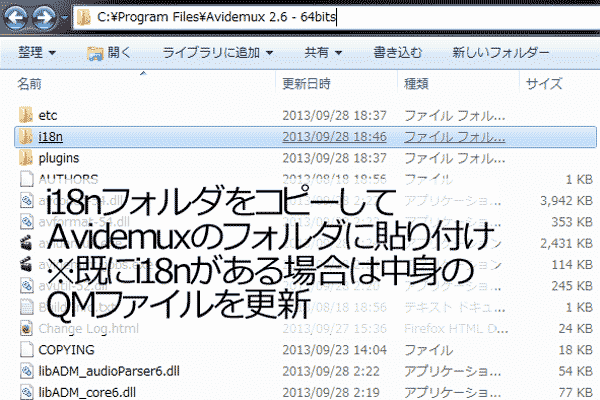Sort by the サイズ column header
The height and width of the screenshot is (400, 600).
pos(544,83)
